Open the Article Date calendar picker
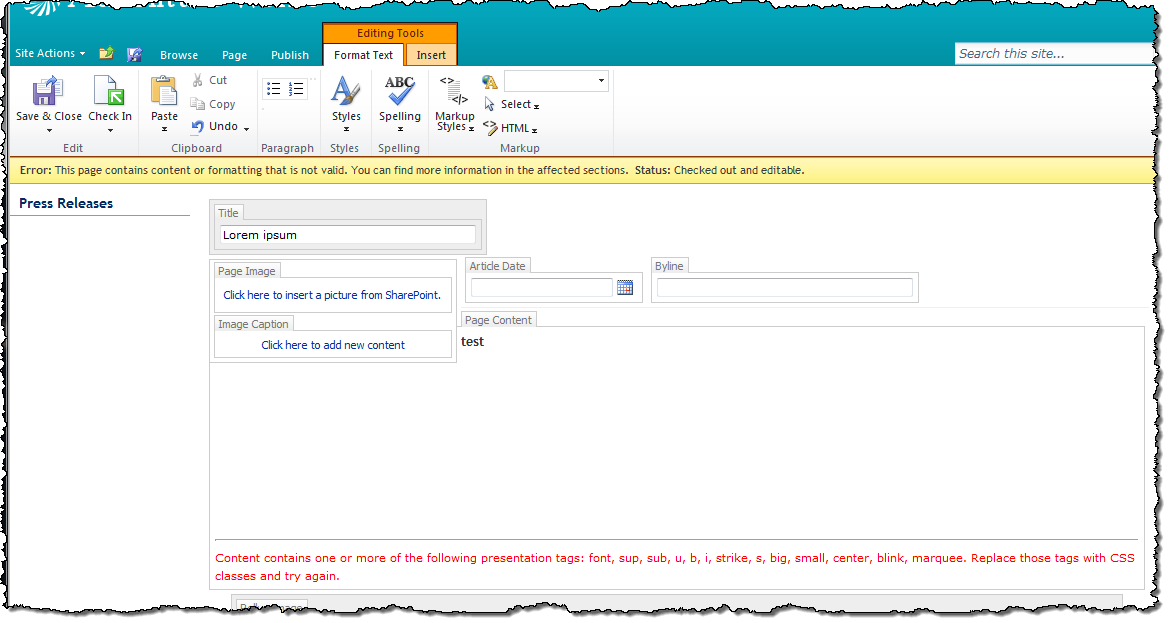1170x623 pixels. click(625, 287)
